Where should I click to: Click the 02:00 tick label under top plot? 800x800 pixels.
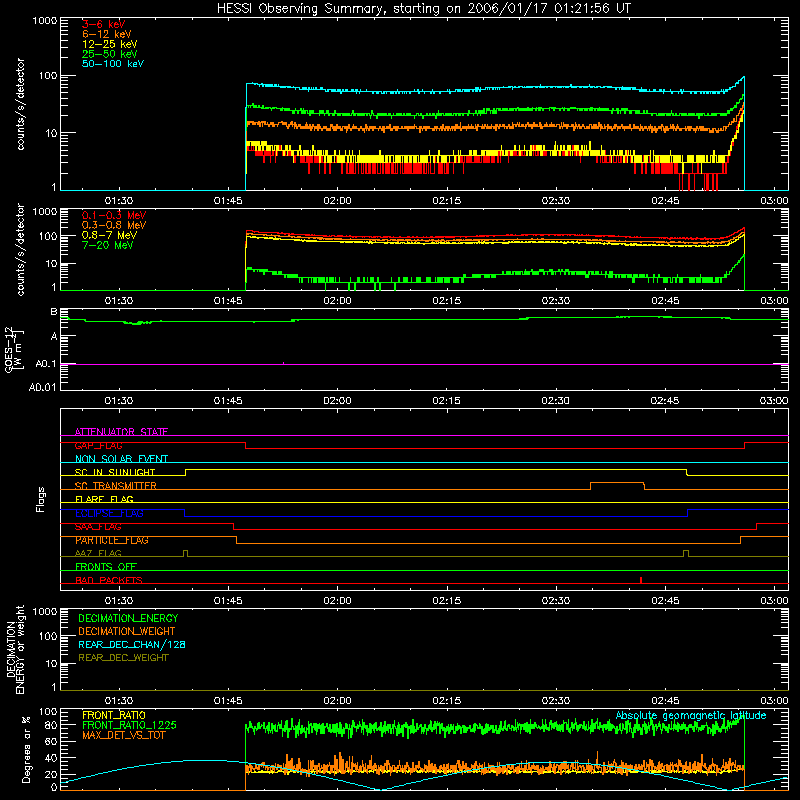337,201
